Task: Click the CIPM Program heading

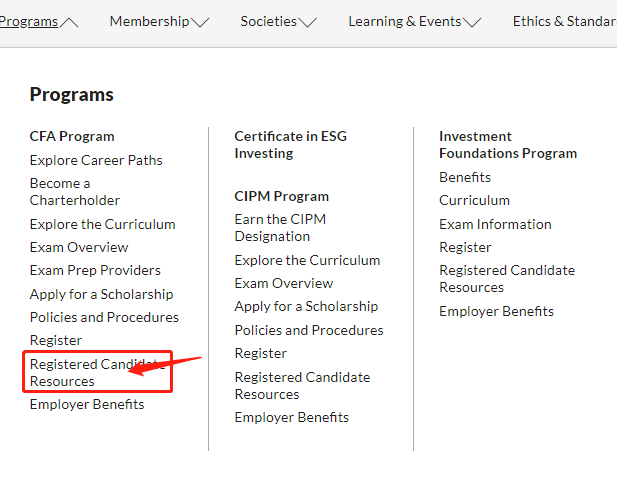Action: (282, 196)
